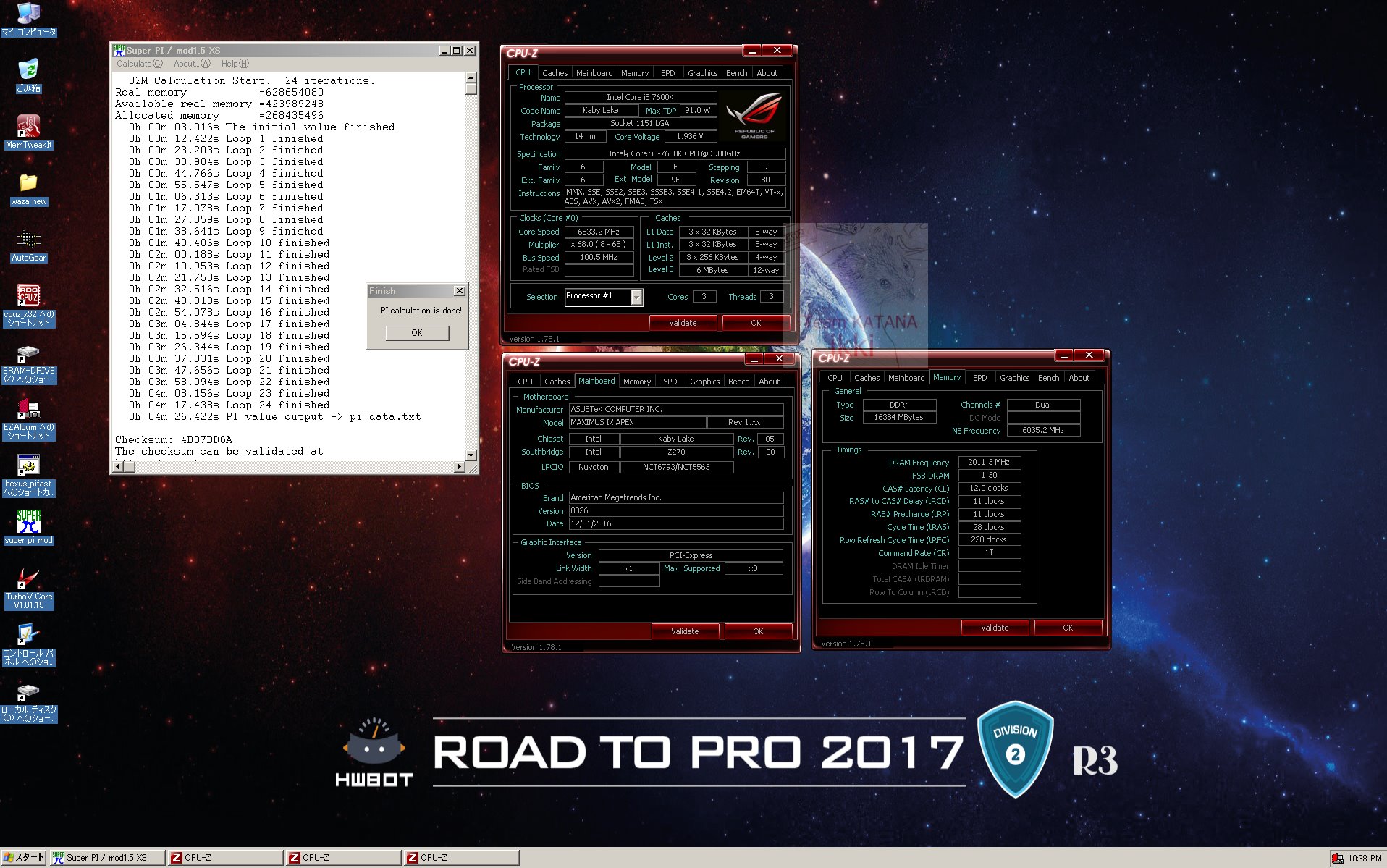Open the Help menu in Super PI
The image size is (1387, 868).
tap(235, 64)
